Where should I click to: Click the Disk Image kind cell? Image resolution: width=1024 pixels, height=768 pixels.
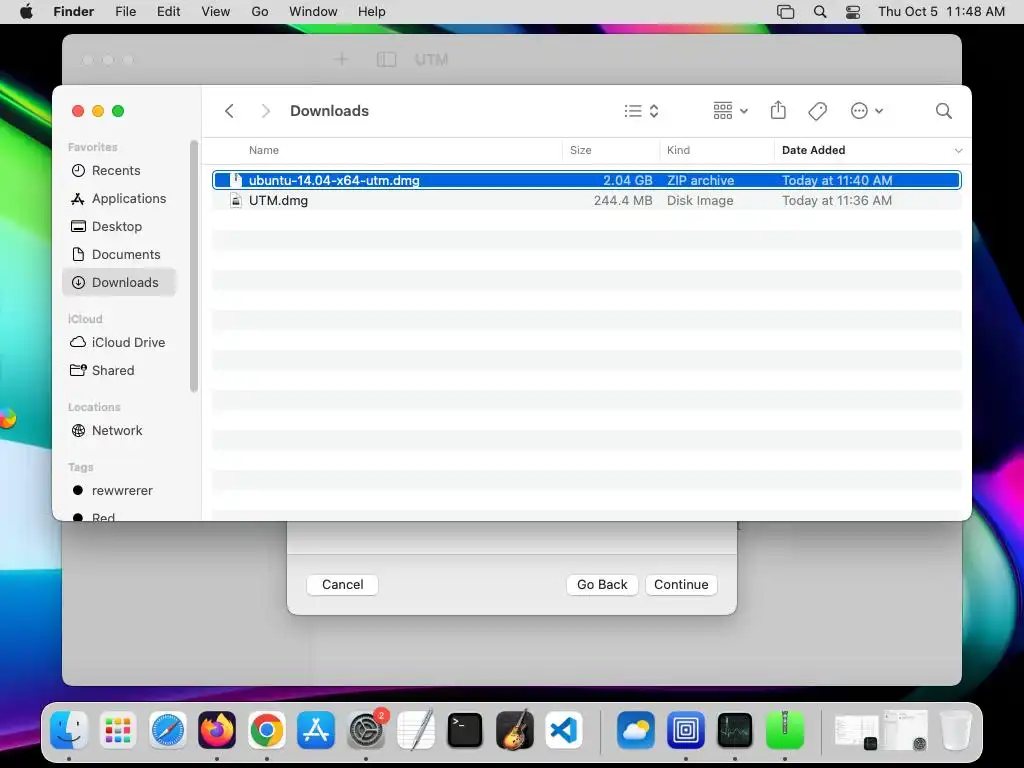(699, 200)
